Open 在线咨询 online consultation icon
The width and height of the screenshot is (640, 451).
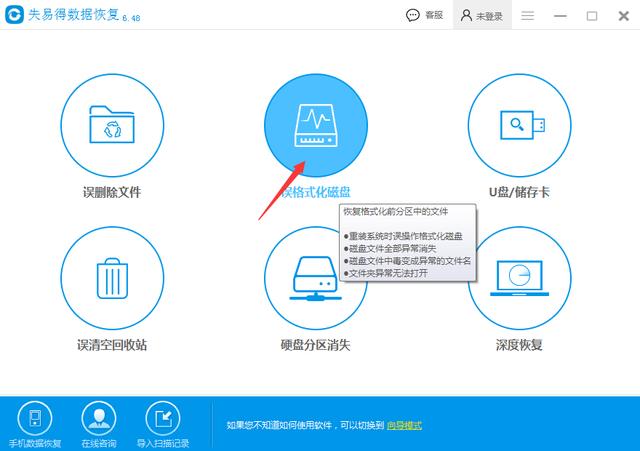99,418
